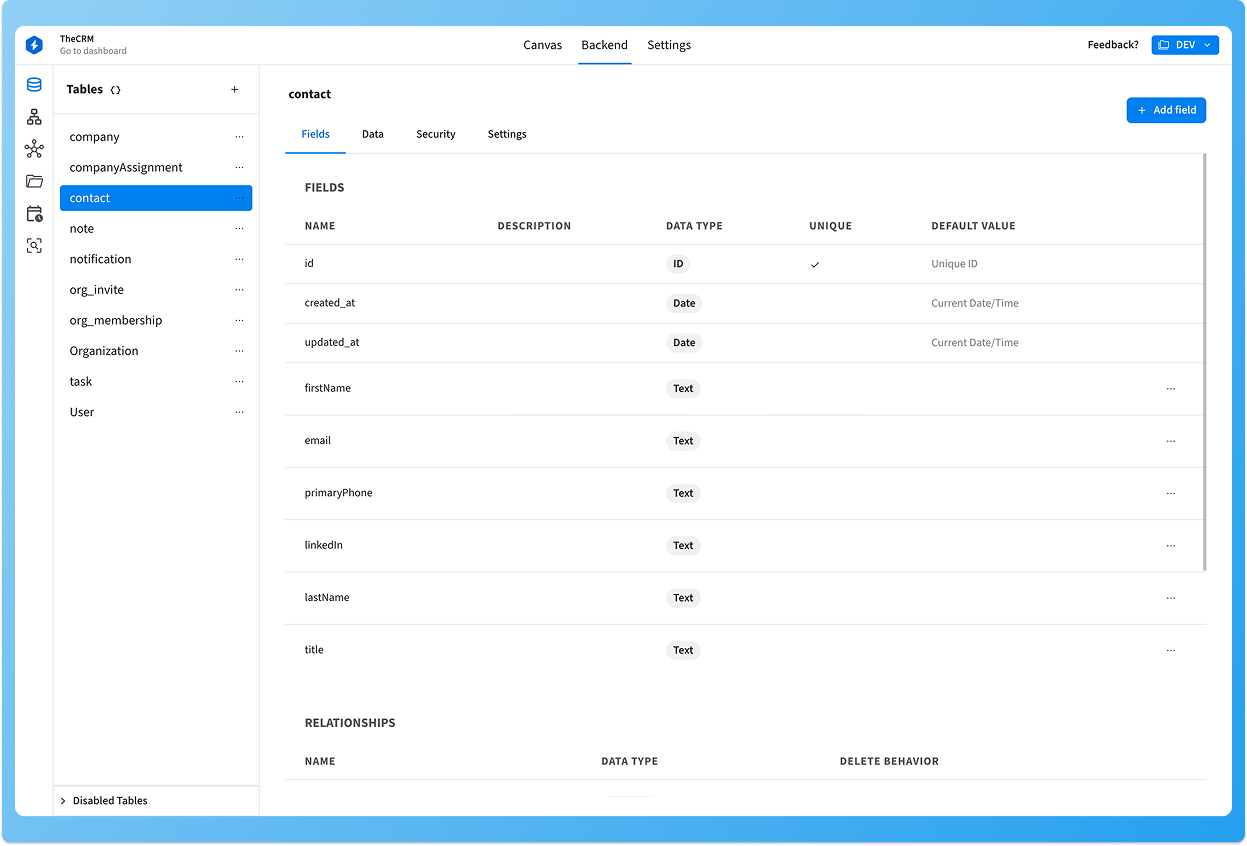Click the fields list vertical scrollbar
The height and width of the screenshot is (846, 1247).
(1204, 360)
